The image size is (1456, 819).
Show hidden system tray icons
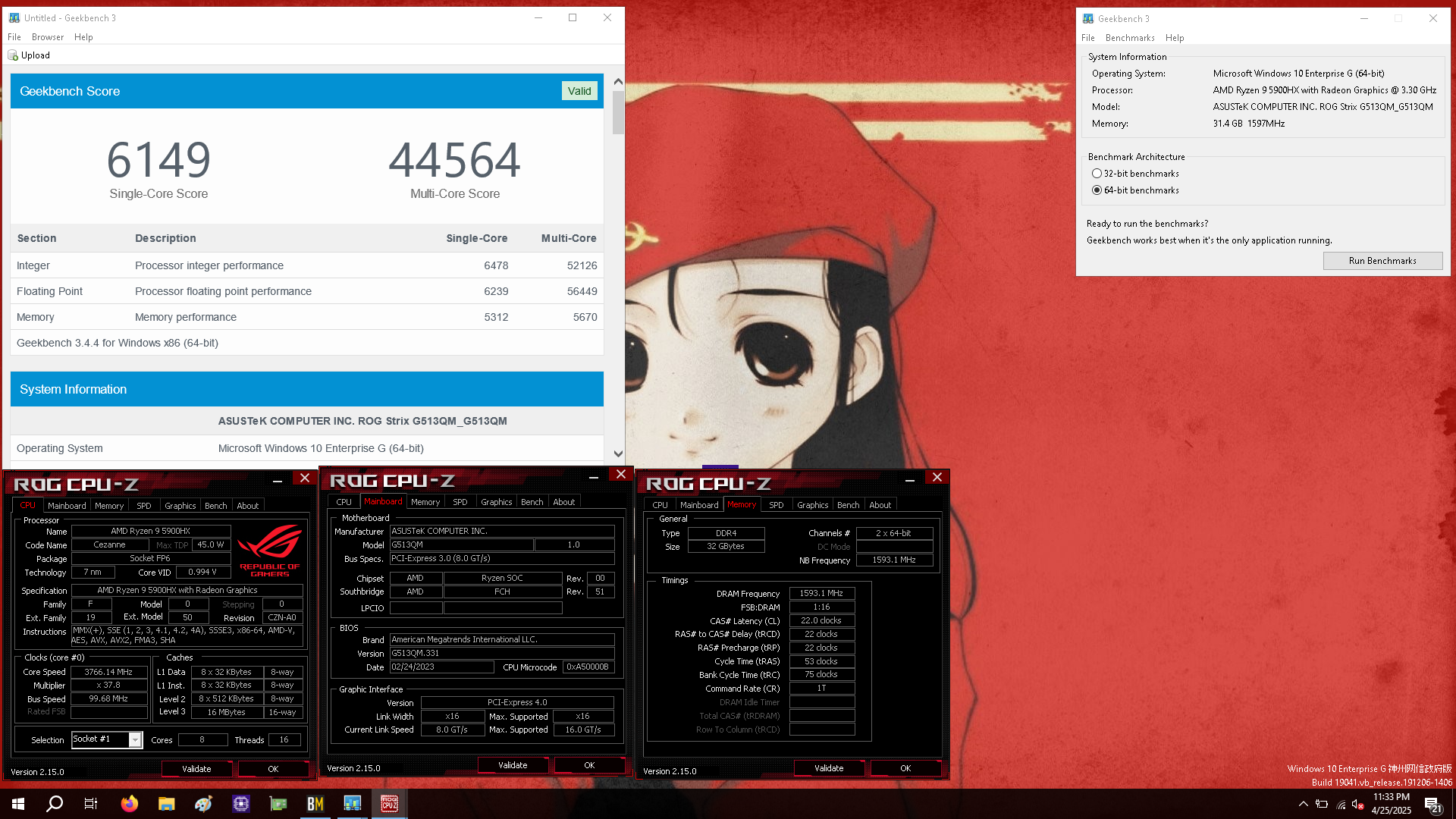(1304, 804)
